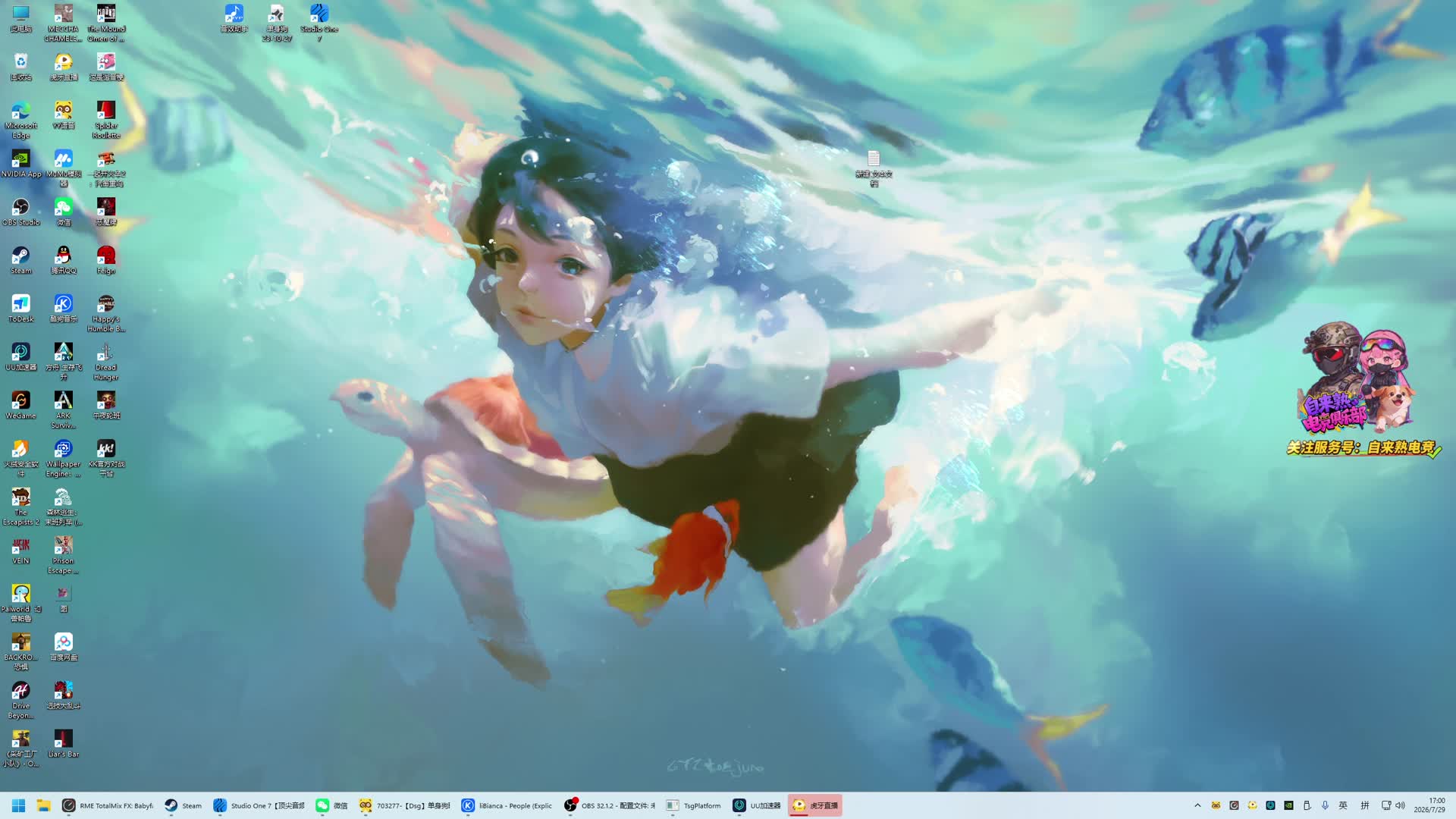Open the volume speaker icon in tray
This screenshot has width=1456, height=819.
(1400, 805)
